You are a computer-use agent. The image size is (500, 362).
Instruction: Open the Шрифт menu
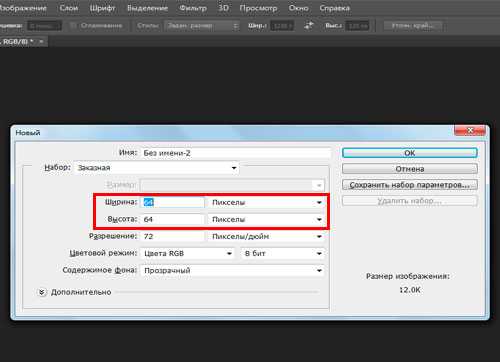(102, 8)
